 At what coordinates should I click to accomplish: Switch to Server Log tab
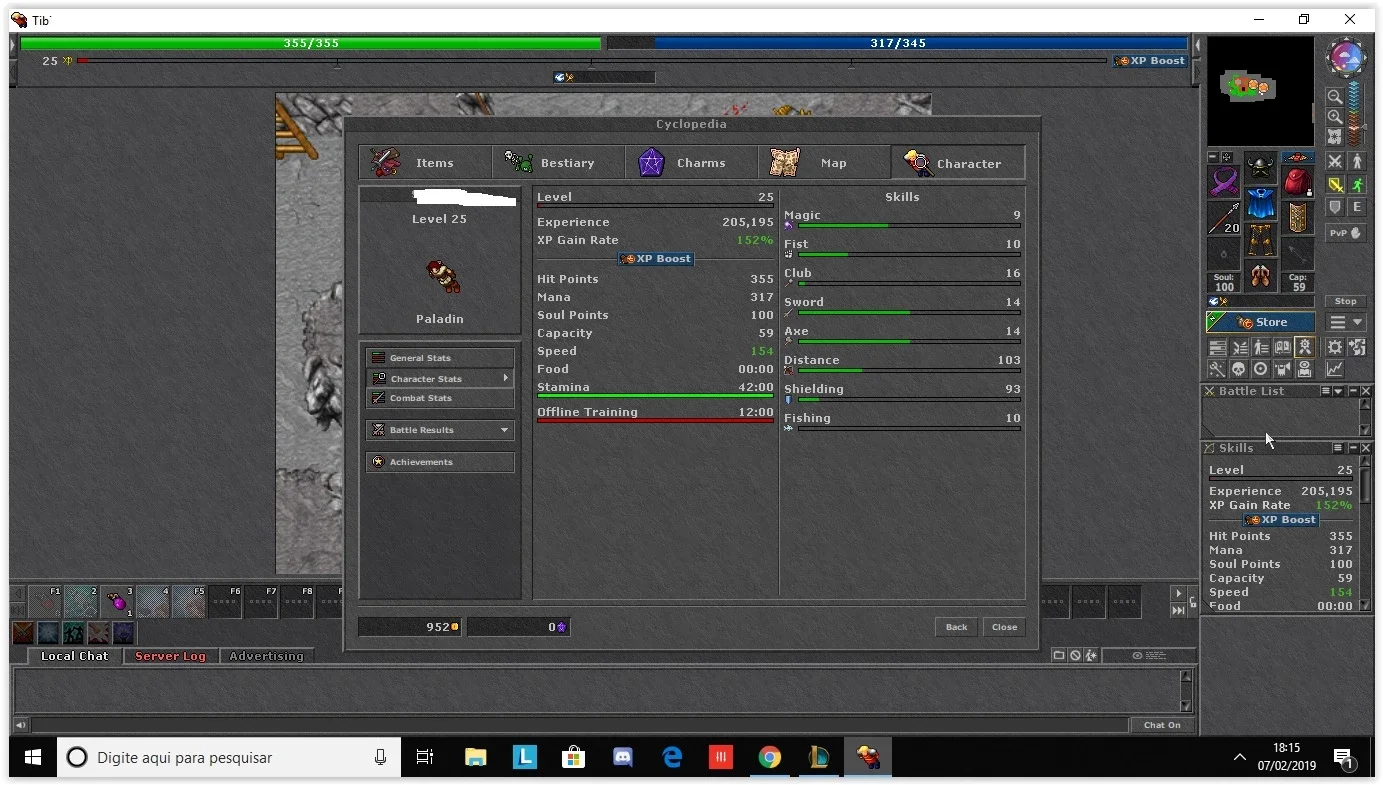(170, 656)
